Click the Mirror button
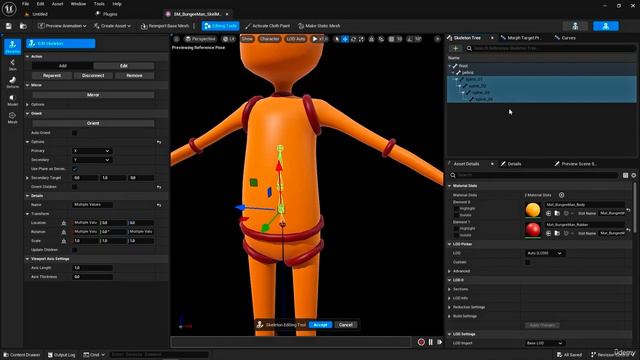The height and width of the screenshot is (360, 640). [93, 95]
